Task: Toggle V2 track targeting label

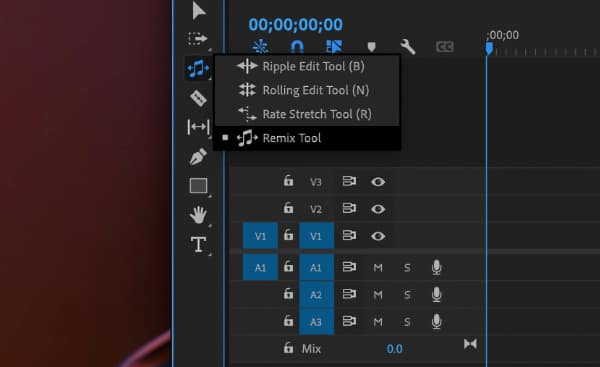Action: pos(316,209)
